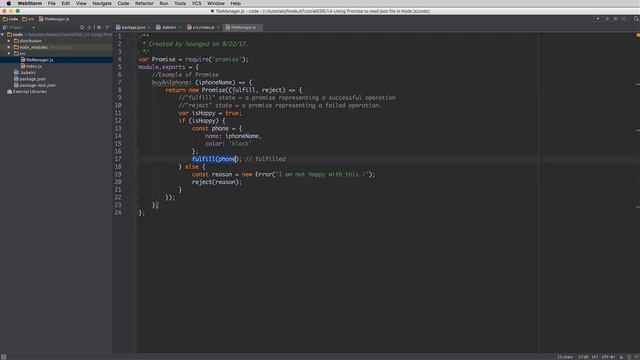Click on 'module.exports' in line 5
The width and height of the screenshot is (640, 360).
[162, 67]
